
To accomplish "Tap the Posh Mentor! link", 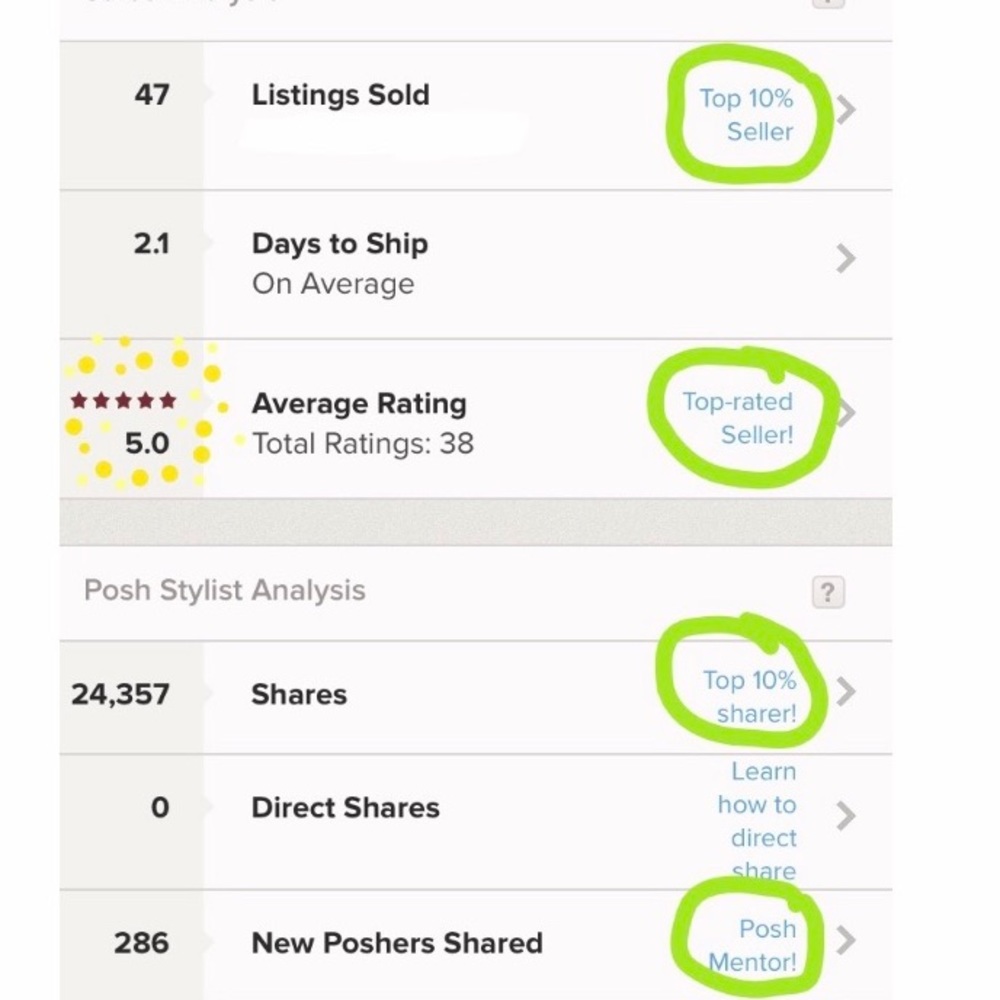I will [754, 945].
